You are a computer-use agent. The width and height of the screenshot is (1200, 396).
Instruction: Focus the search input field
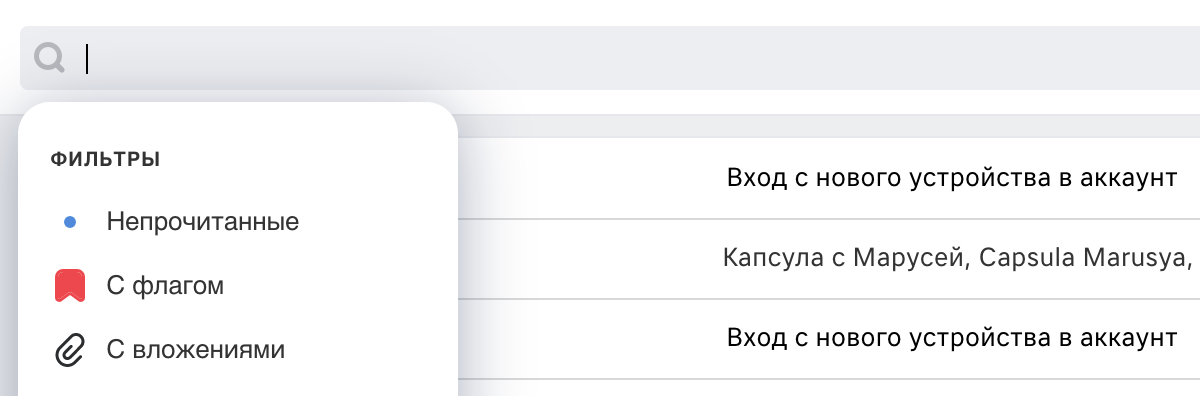point(610,58)
